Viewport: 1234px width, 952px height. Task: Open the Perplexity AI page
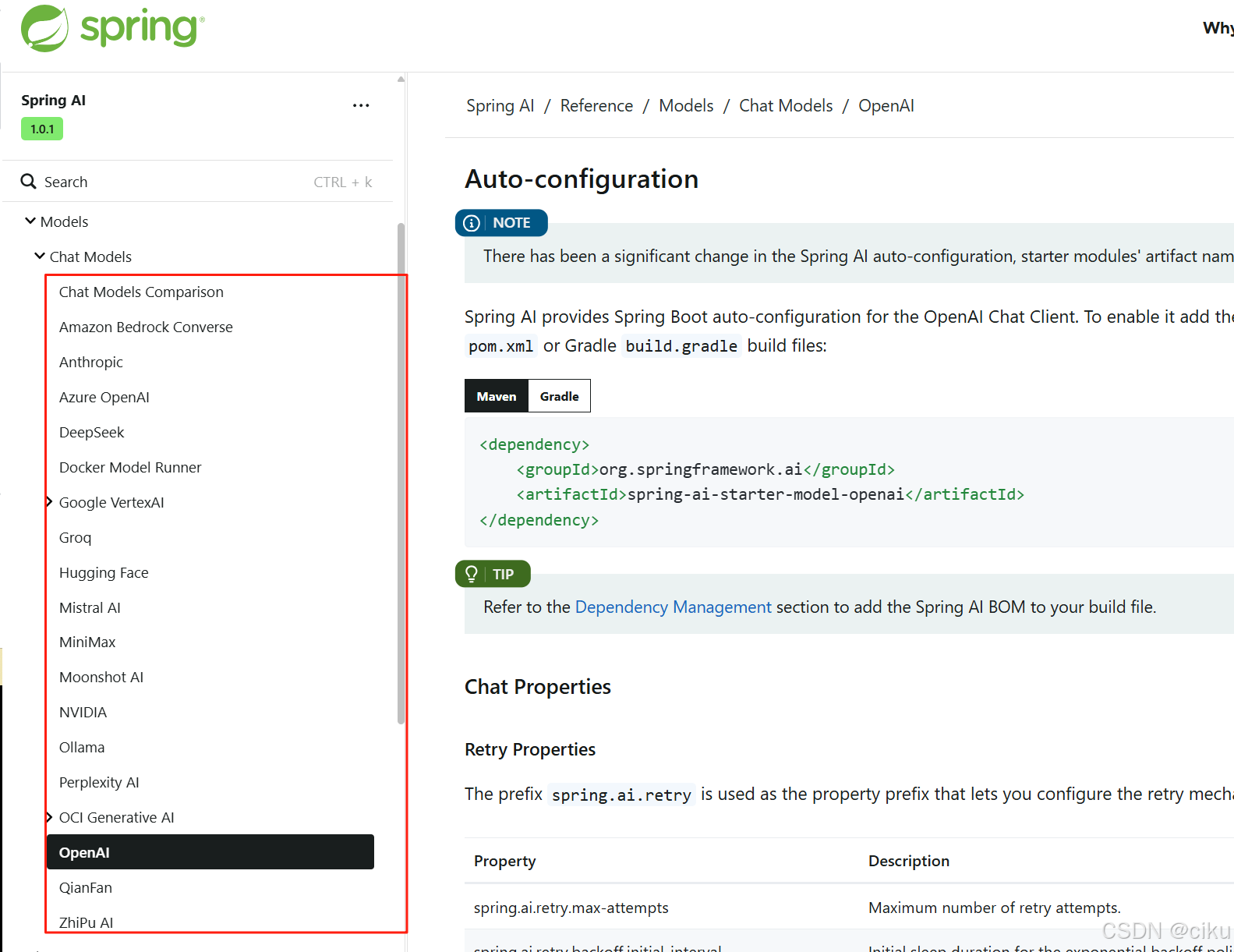99,782
